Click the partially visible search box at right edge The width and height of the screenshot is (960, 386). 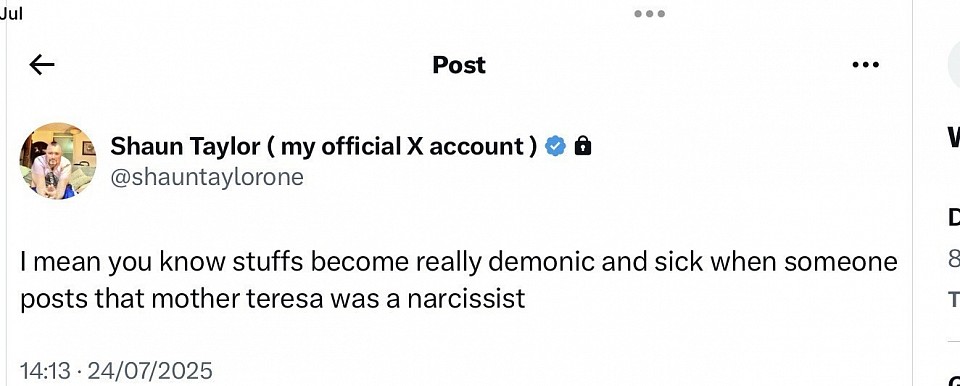point(954,64)
